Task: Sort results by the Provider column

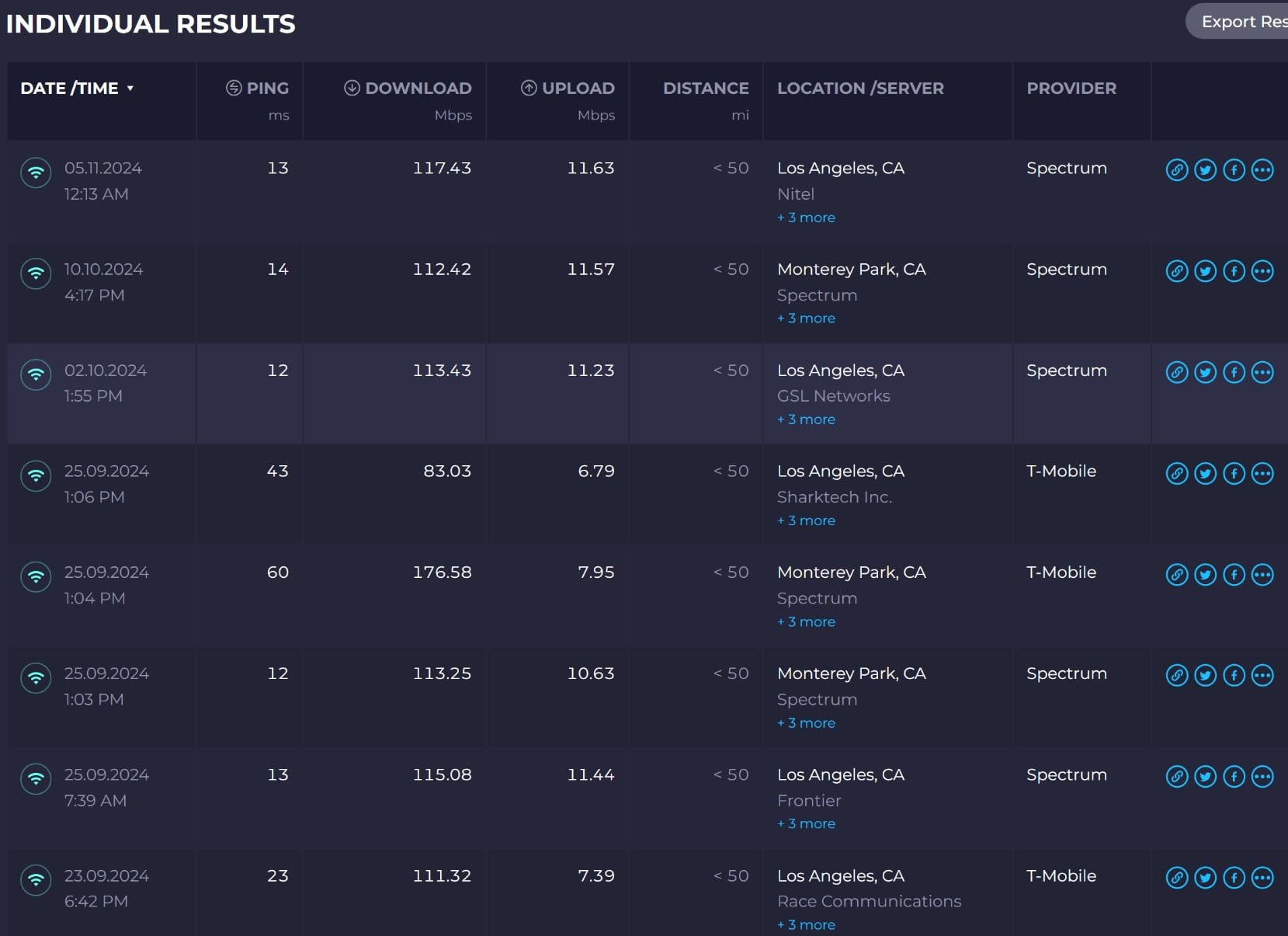Action: coord(1071,89)
